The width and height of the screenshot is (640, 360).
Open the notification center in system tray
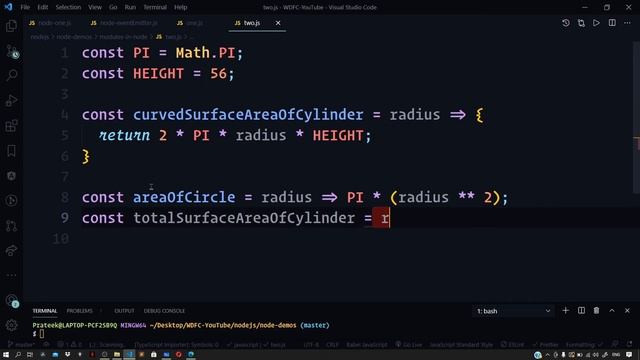point(629,355)
